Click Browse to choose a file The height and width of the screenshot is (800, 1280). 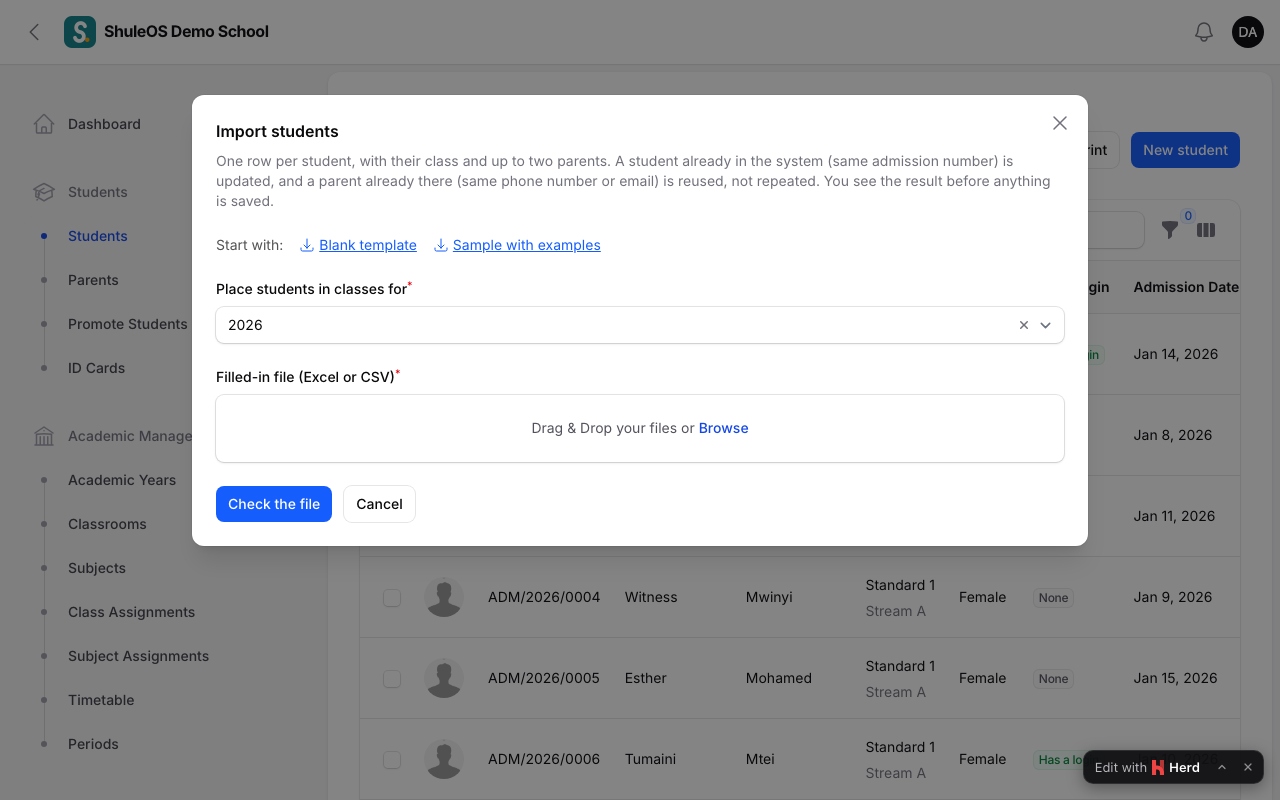[x=723, y=428]
